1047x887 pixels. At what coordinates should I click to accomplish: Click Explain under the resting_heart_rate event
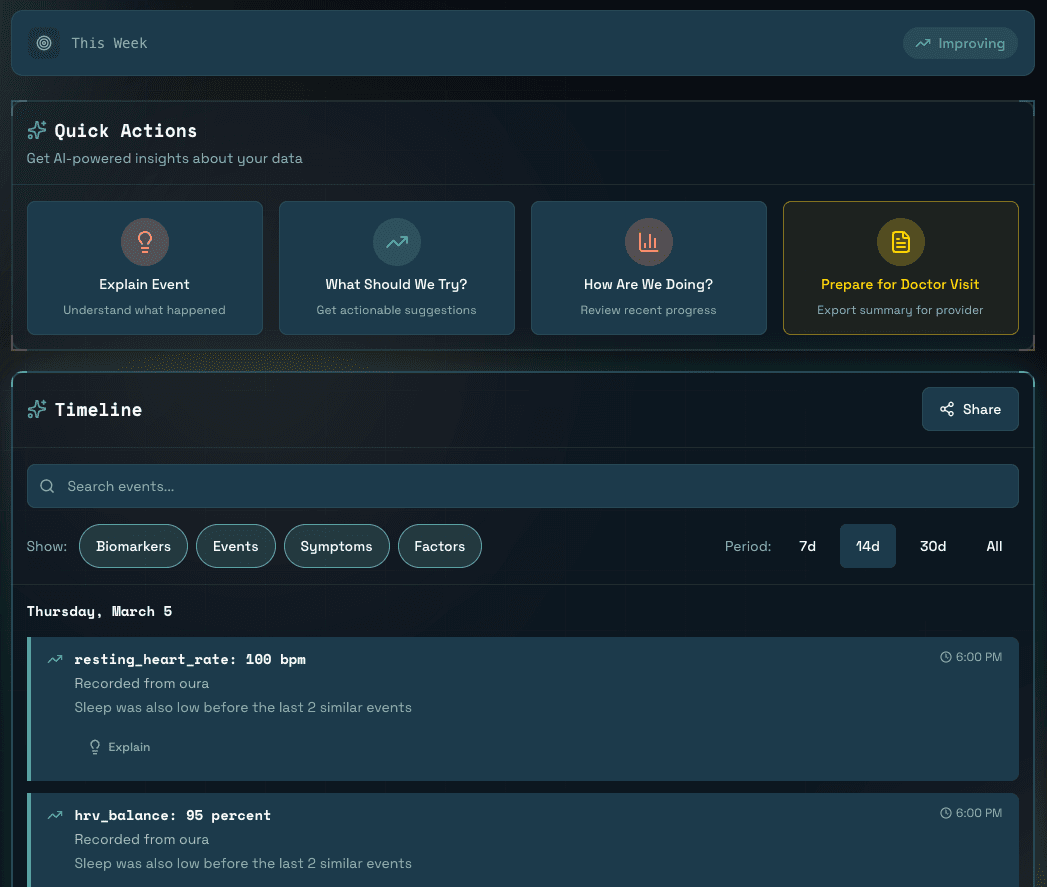click(x=119, y=746)
